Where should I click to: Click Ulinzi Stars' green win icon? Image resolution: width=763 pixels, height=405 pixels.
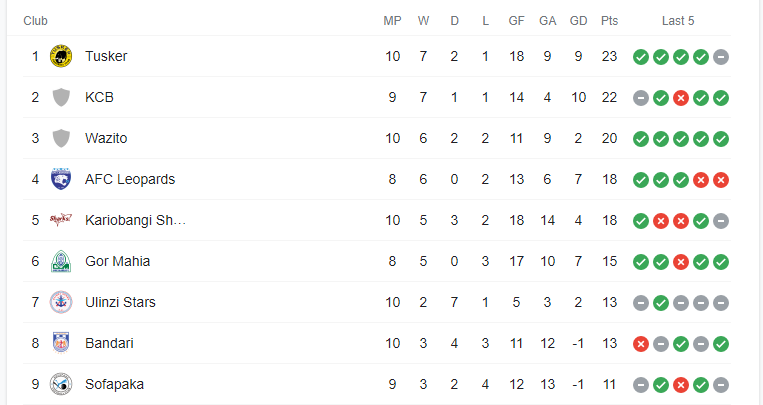tap(661, 303)
